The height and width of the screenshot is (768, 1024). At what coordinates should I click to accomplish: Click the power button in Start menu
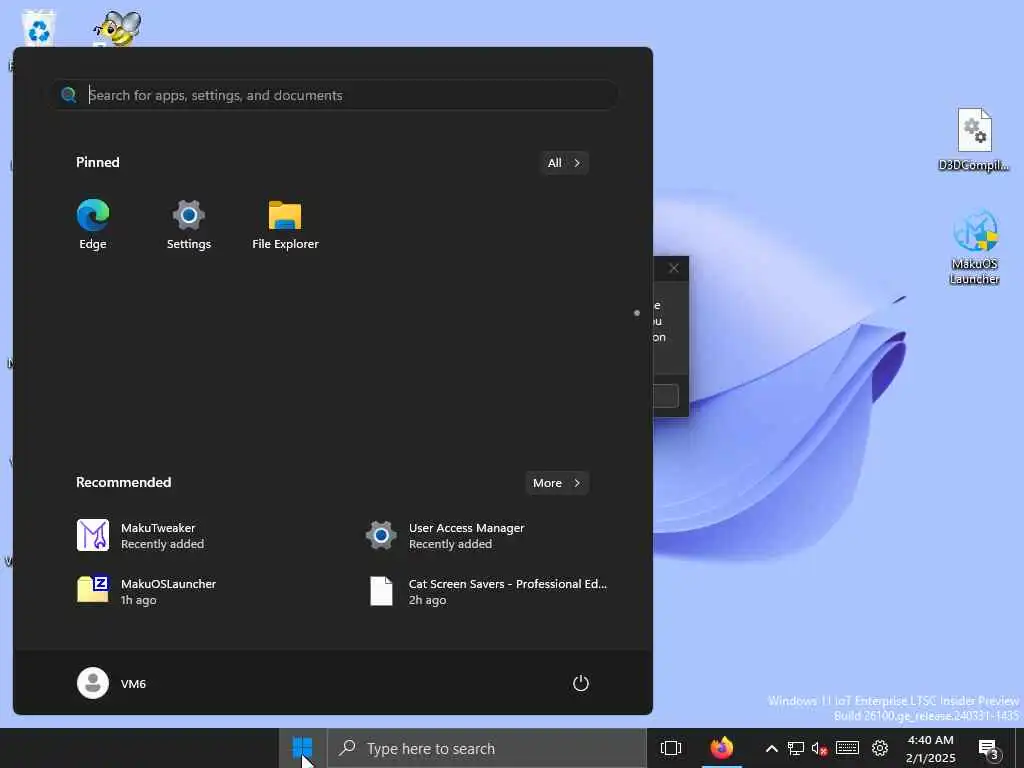pos(581,683)
